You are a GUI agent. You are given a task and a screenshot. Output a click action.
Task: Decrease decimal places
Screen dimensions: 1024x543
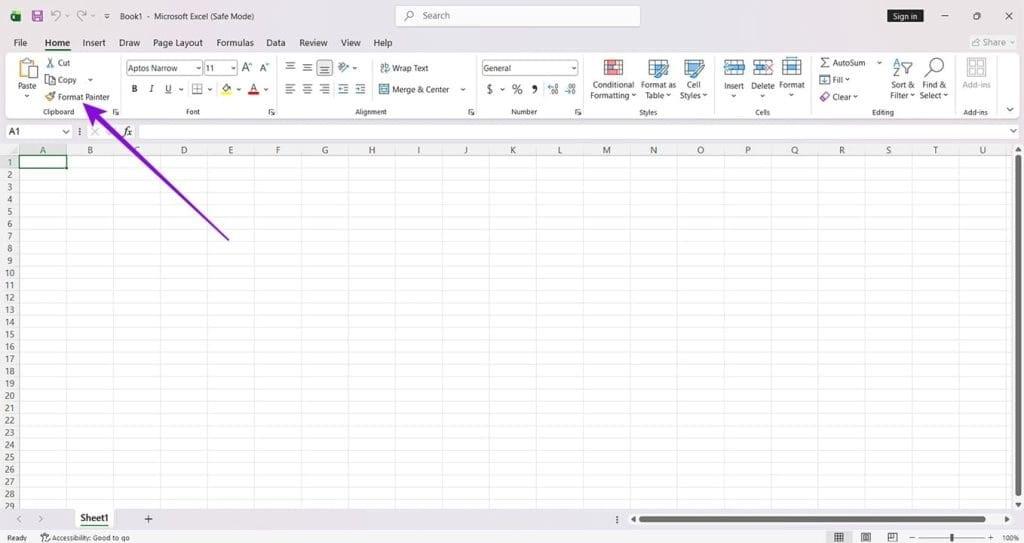[x=571, y=89]
